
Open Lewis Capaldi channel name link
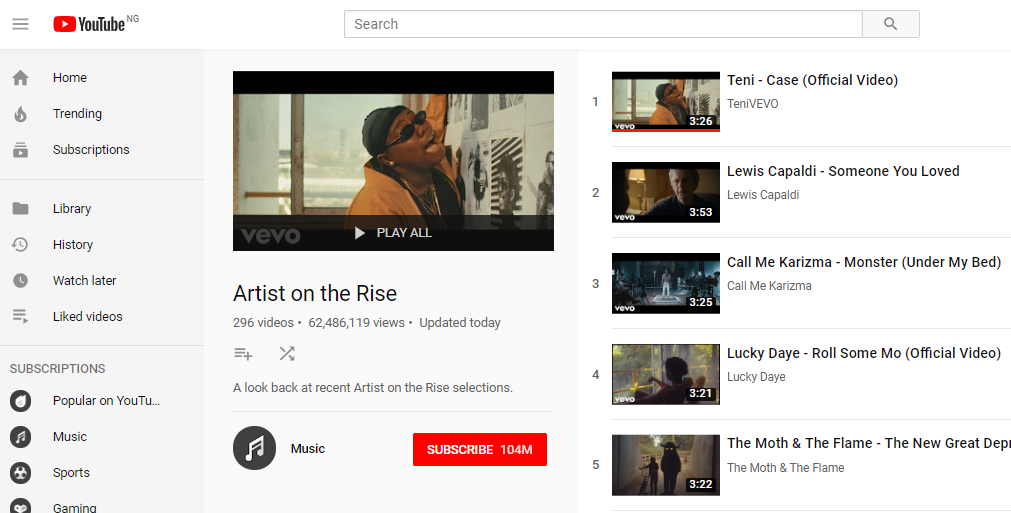click(763, 195)
